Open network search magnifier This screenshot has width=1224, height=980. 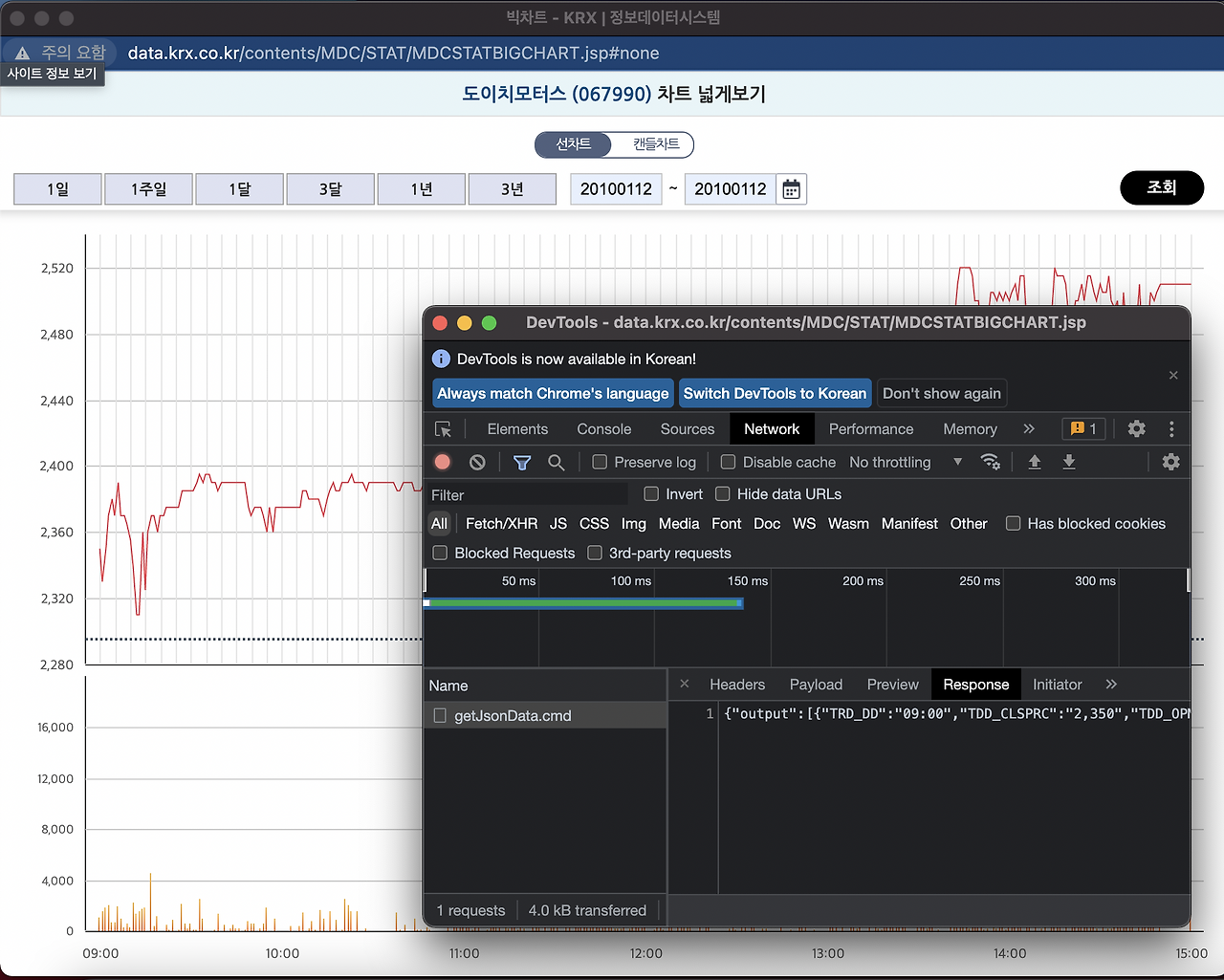pos(556,462)
